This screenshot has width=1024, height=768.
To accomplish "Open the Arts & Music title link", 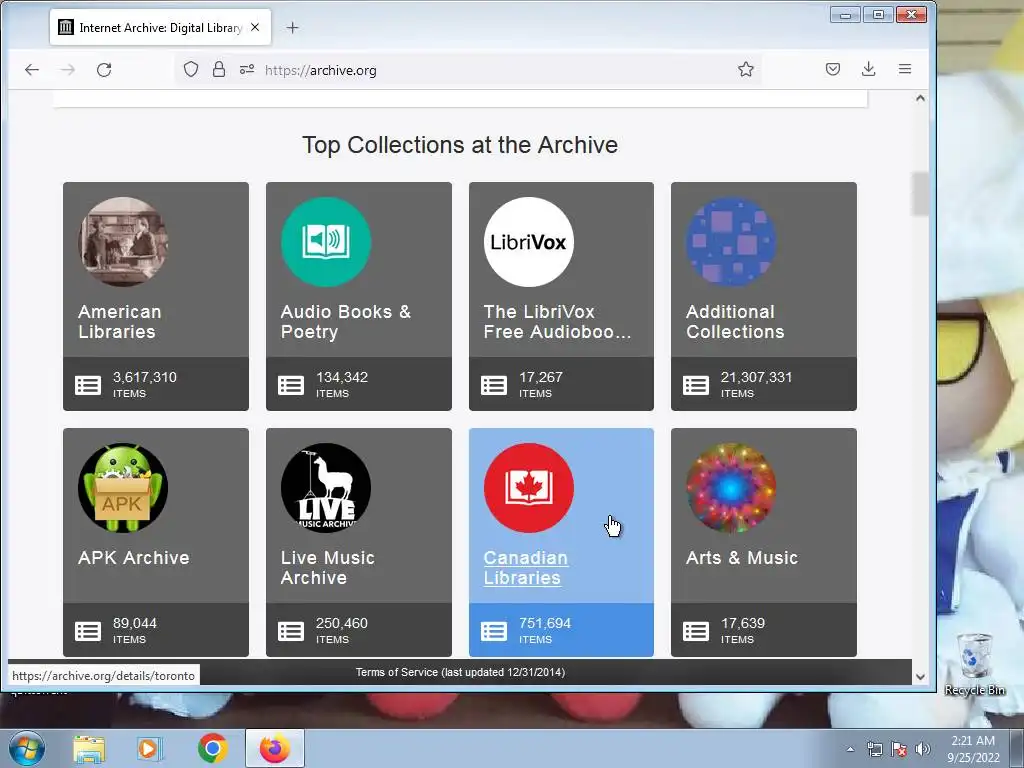I will click(742, 558).
